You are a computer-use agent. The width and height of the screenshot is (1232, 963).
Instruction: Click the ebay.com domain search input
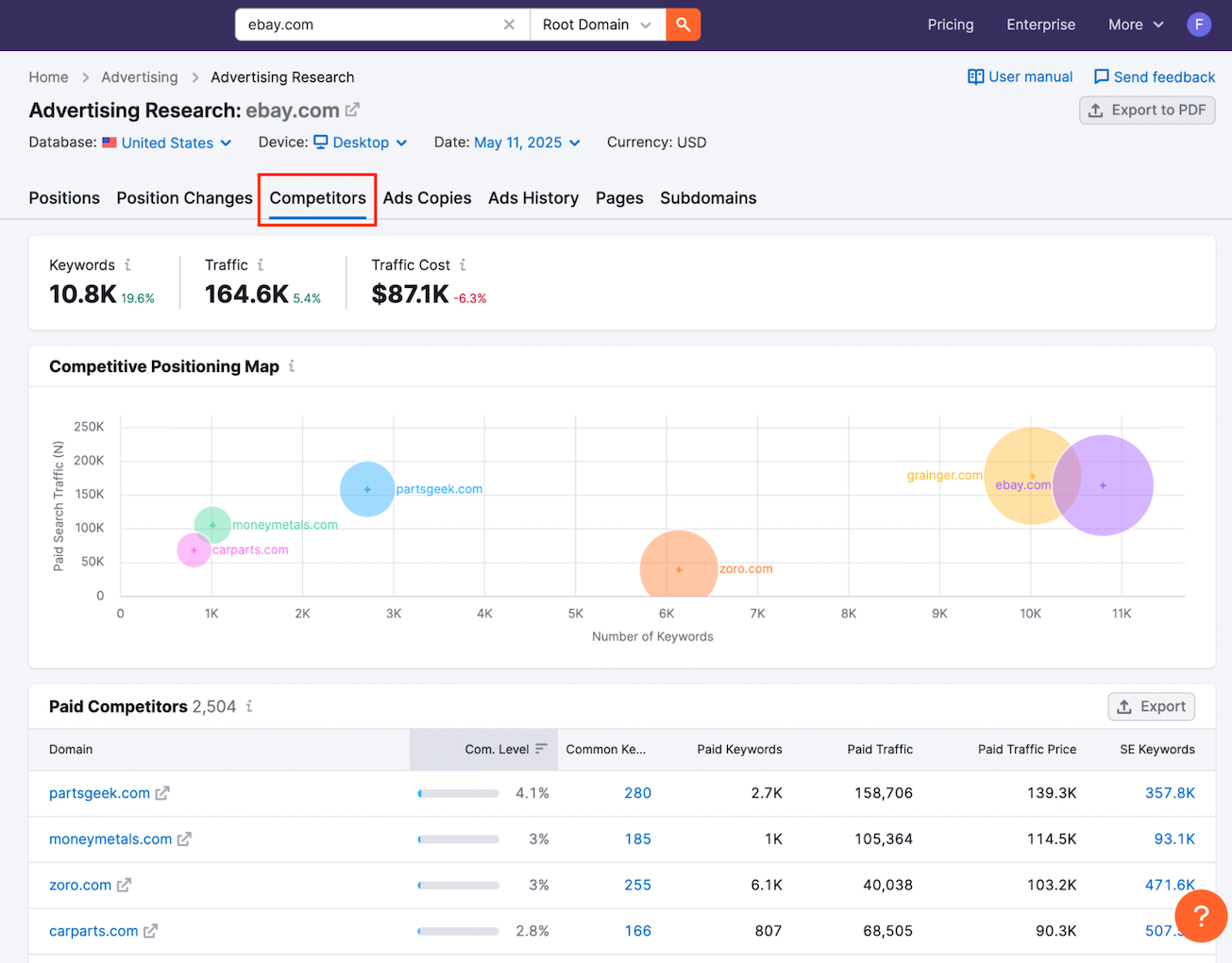click(x=368, y=25)
